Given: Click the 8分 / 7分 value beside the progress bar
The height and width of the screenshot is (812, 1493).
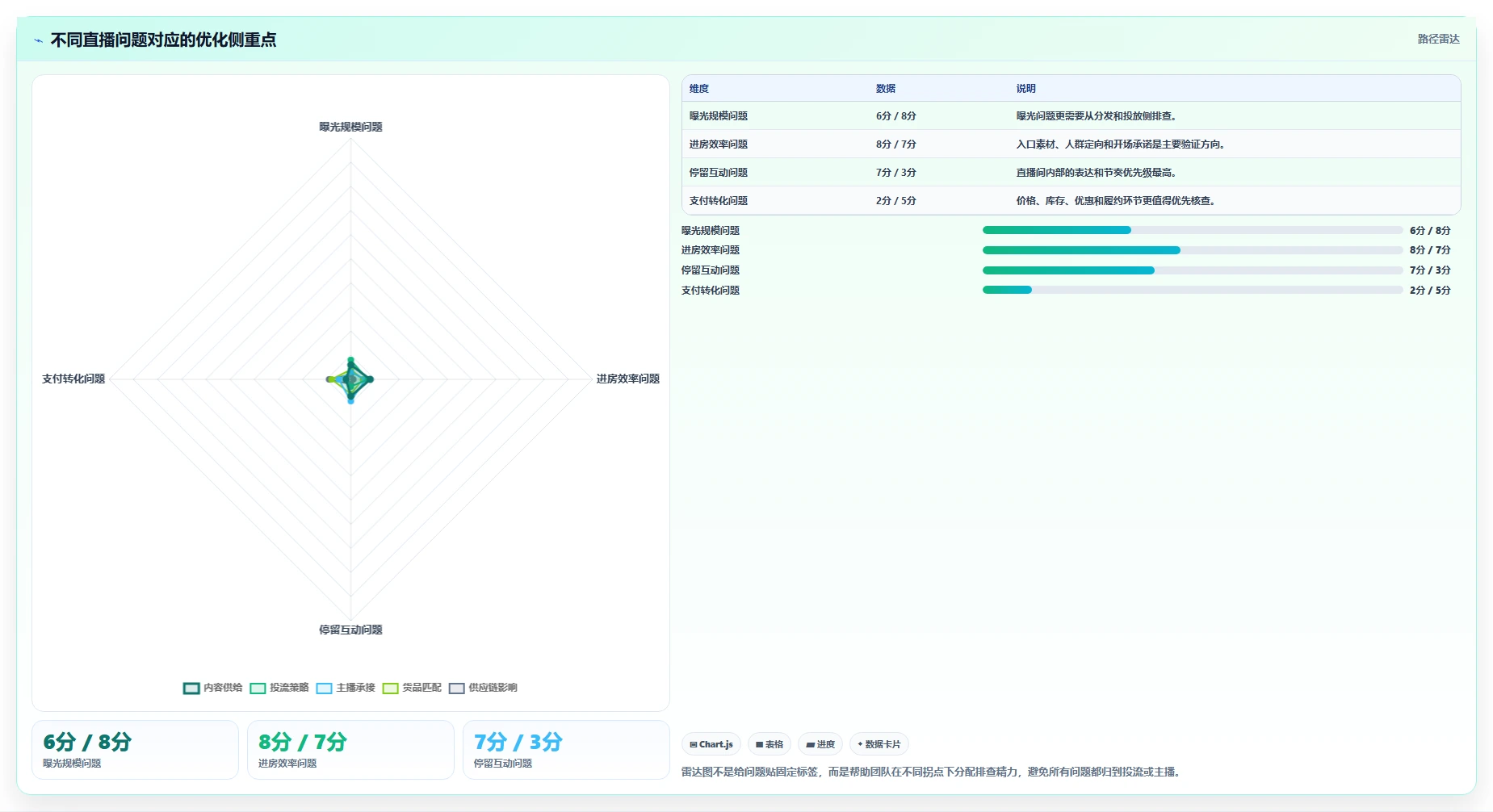Looking at the screenshot, I should 1430,250.
